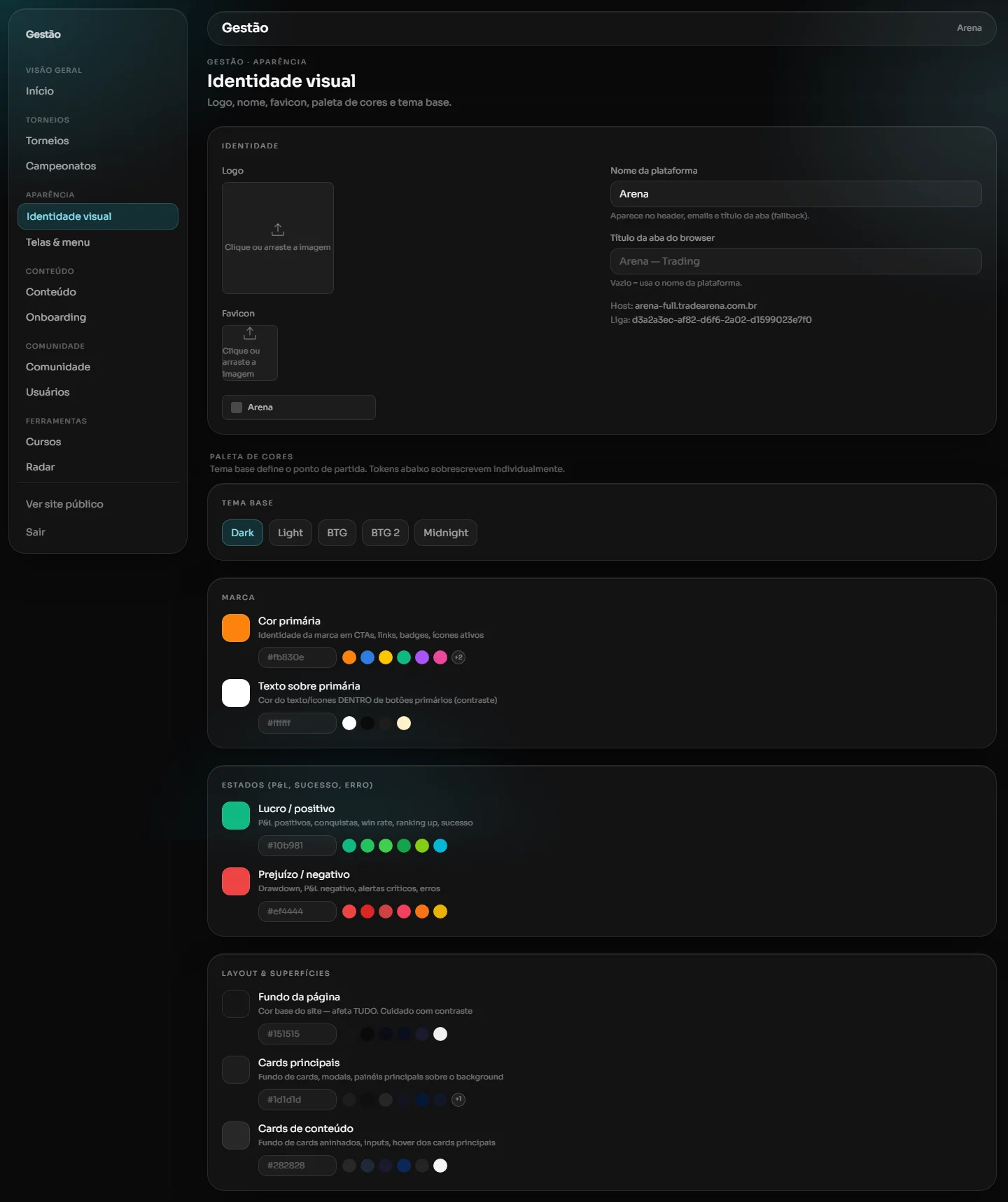The width and height of the screenshot is (1008, 1202).
Task: Select the Light base theme
Action: [290, 533]
